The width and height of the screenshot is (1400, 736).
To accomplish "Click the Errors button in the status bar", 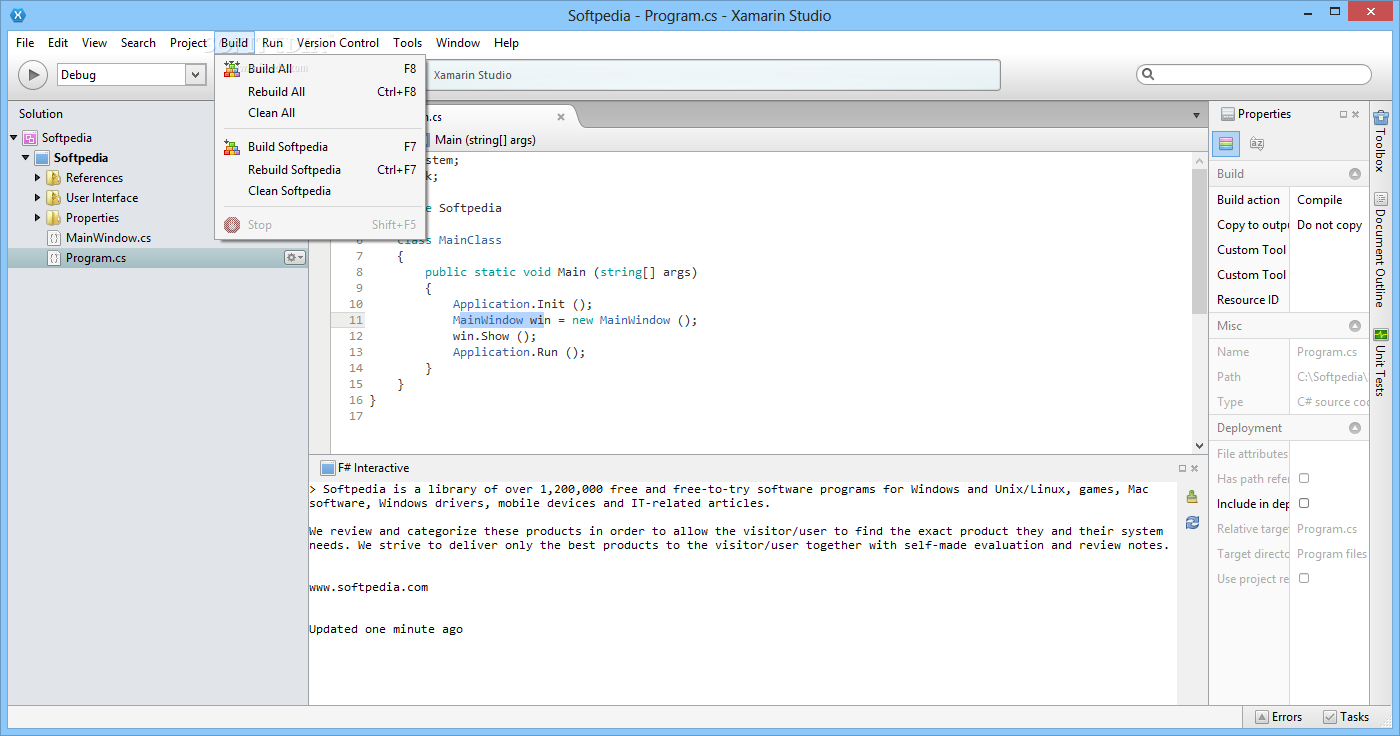I will click(x=1277, y=717).
